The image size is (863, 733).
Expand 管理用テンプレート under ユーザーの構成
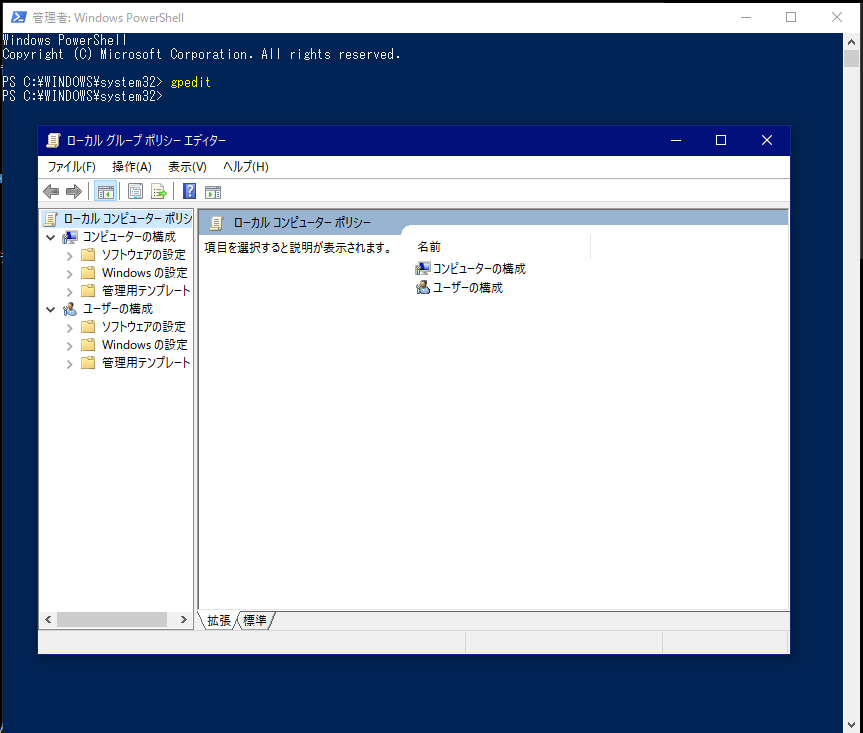point(69,363)
